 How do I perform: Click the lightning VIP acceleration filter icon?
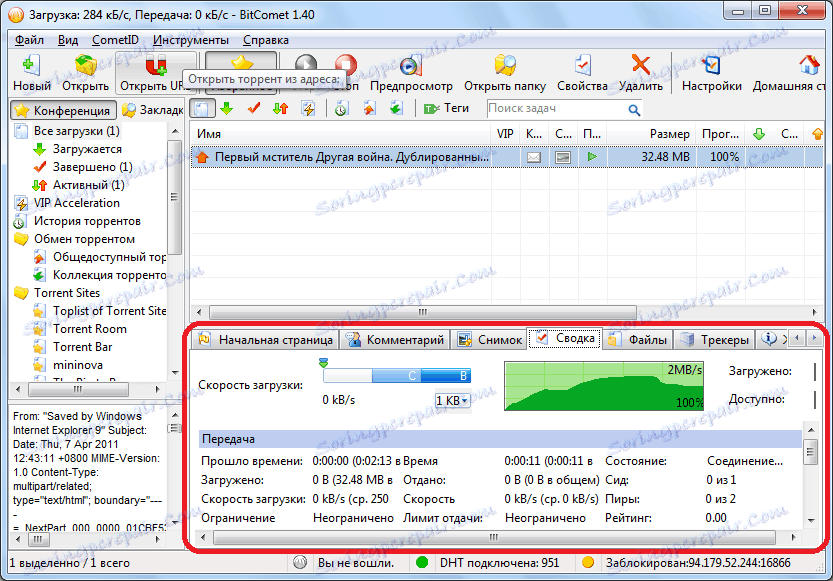click(308, 108)
